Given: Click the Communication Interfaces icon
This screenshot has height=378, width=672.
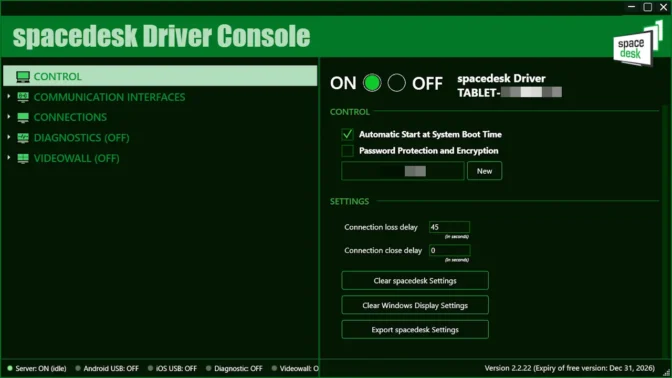Looking at the screenshot, I should click(x=23, y=97).
